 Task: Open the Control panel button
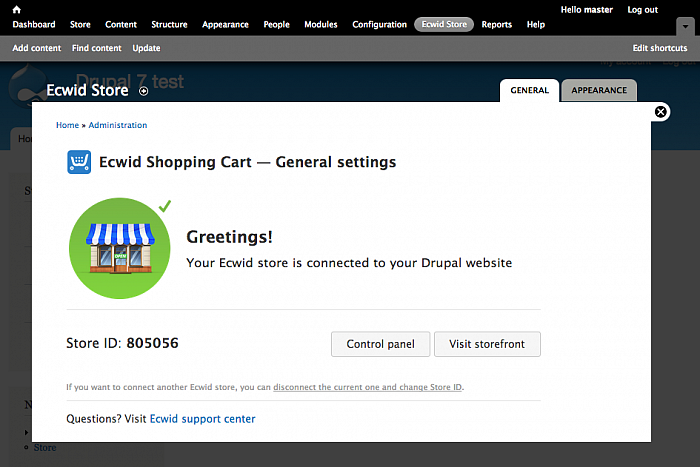coord(380,344)
